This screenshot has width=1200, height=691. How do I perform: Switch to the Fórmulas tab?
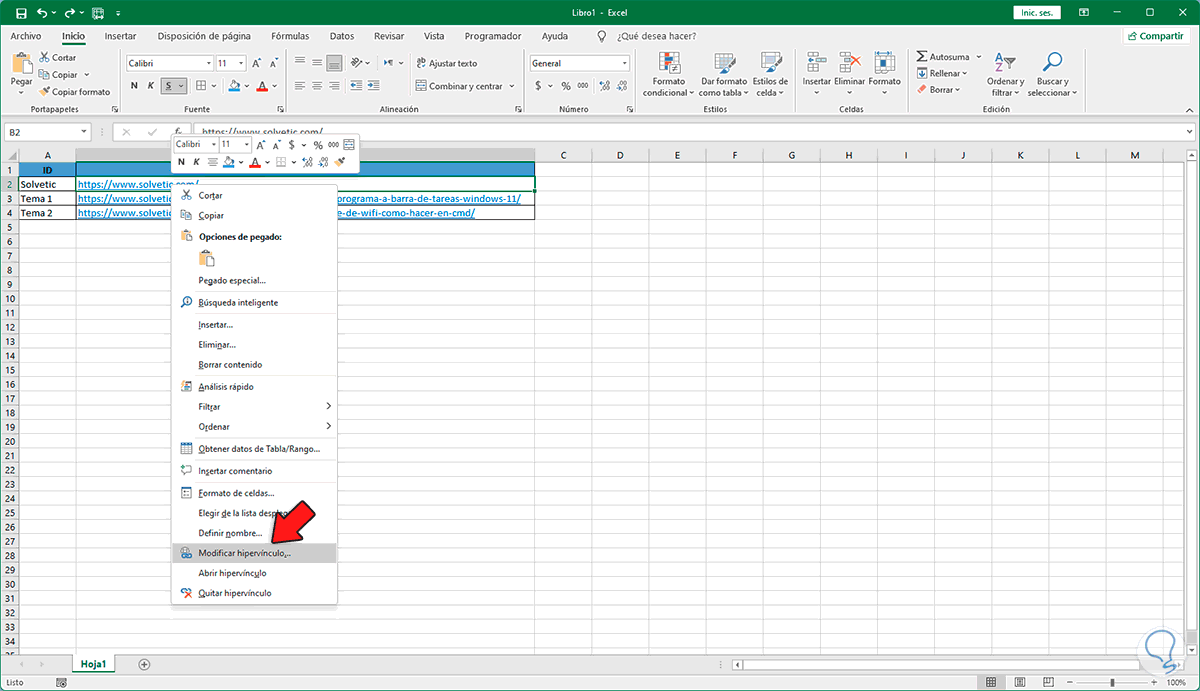point(289,36)
